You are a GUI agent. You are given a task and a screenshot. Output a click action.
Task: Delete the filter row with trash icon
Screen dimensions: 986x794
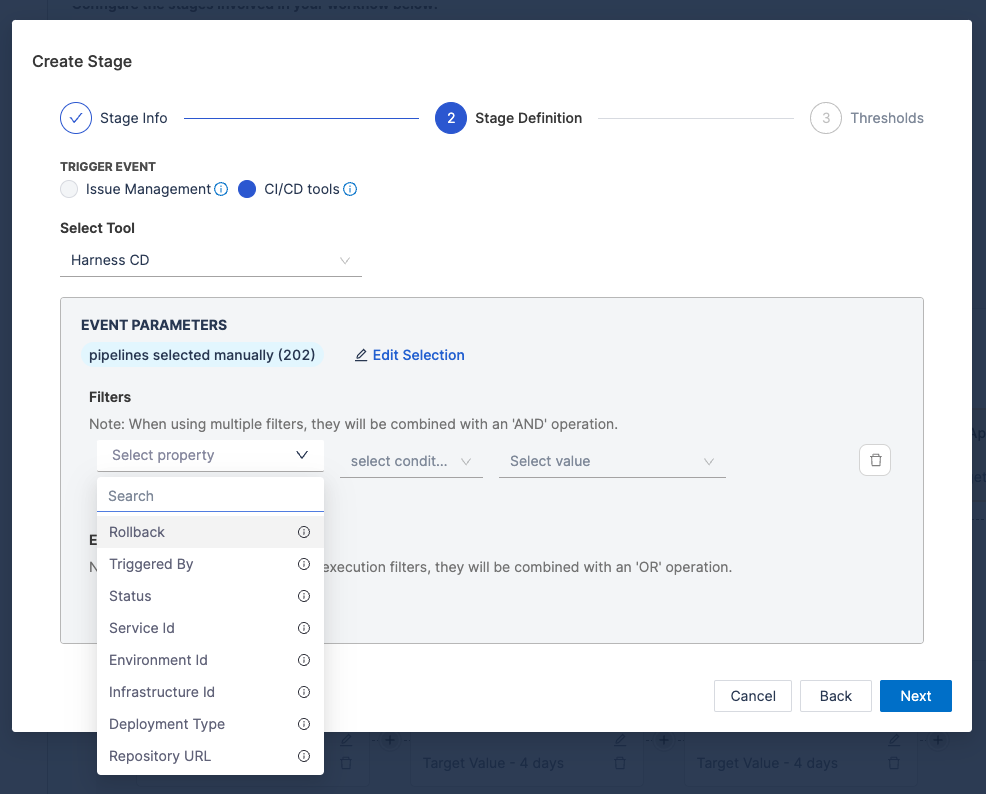point(875,460)
